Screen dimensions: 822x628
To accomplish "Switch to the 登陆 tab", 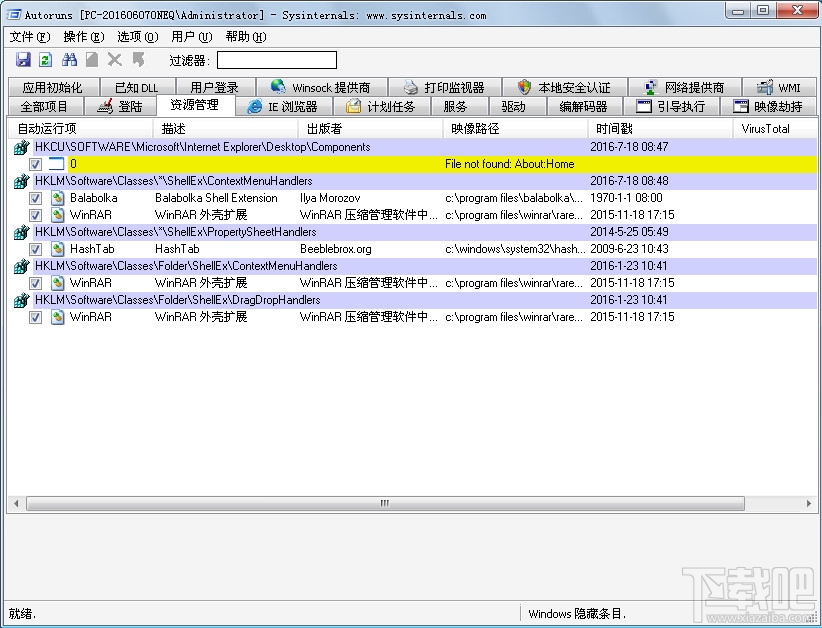I will (120, 106).
